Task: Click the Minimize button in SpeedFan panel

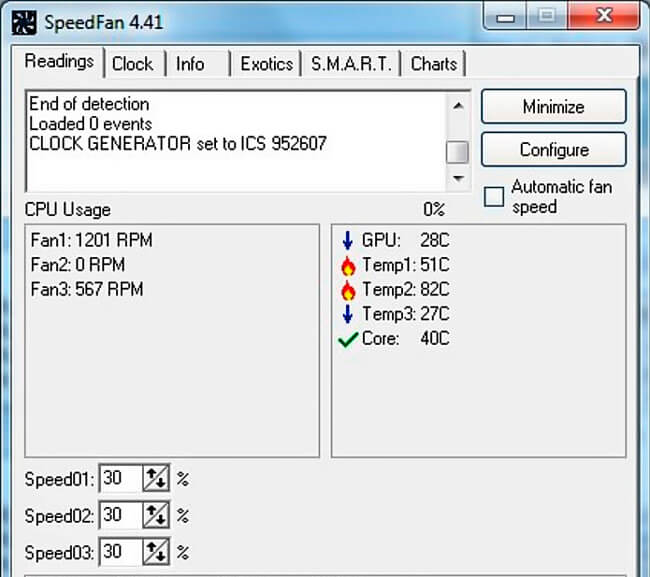Action: point(553,107)
